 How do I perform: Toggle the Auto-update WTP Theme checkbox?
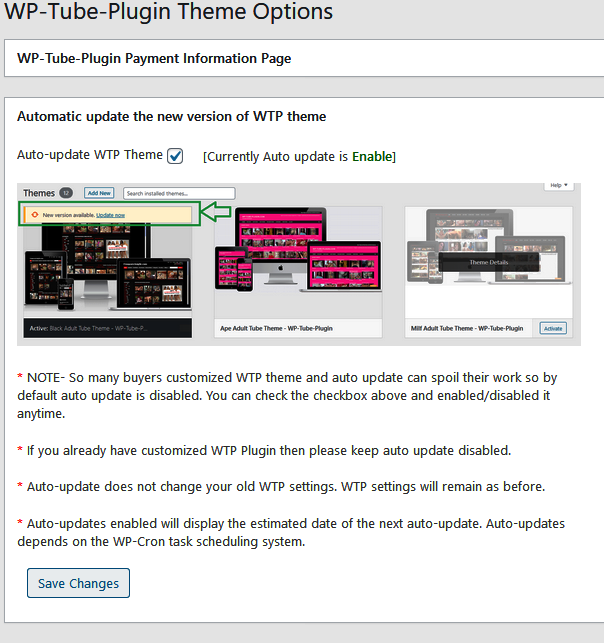[175, 156]
